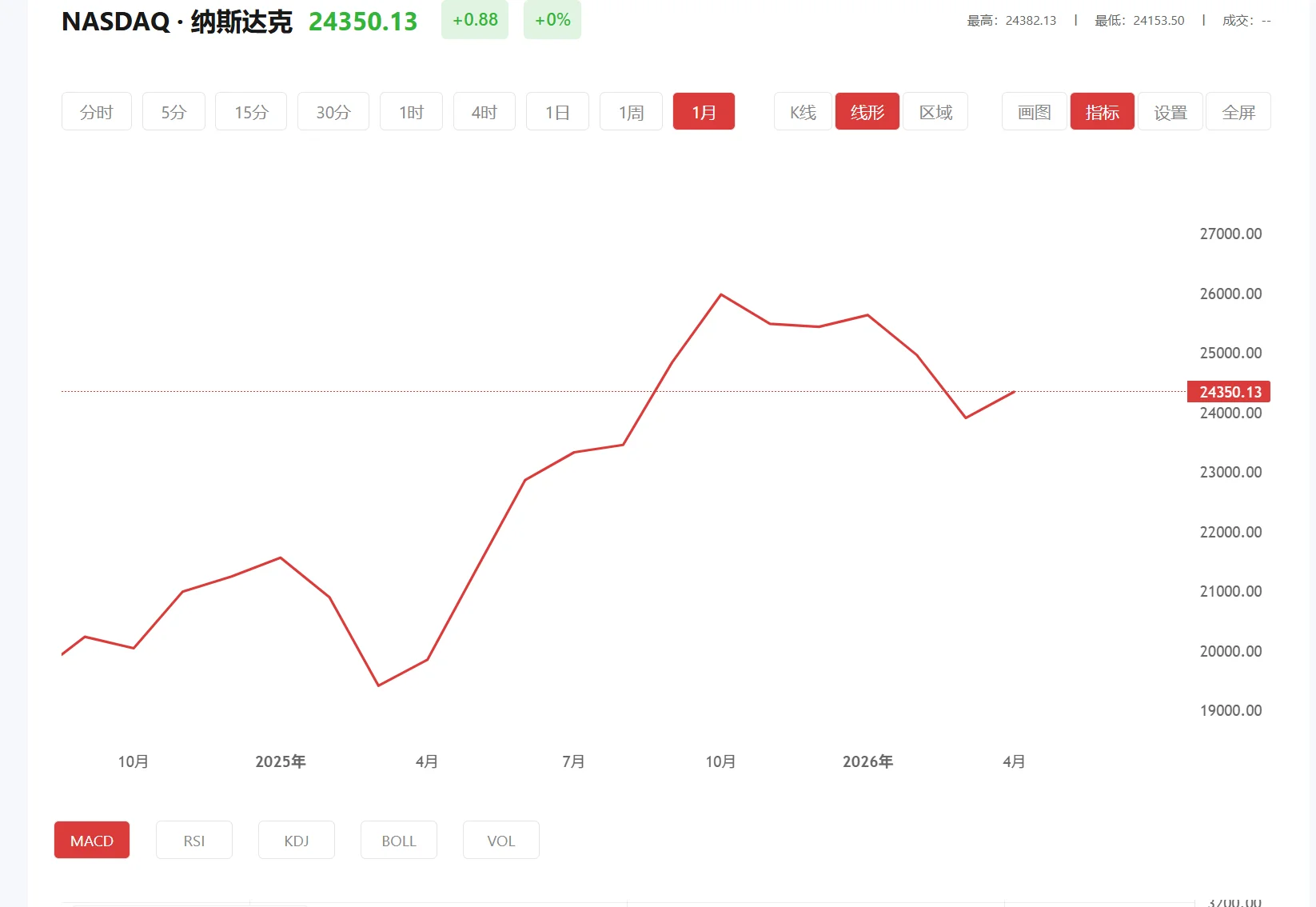
Task: Select the 30分 thirty-minute timeframe
Action: 333,111
